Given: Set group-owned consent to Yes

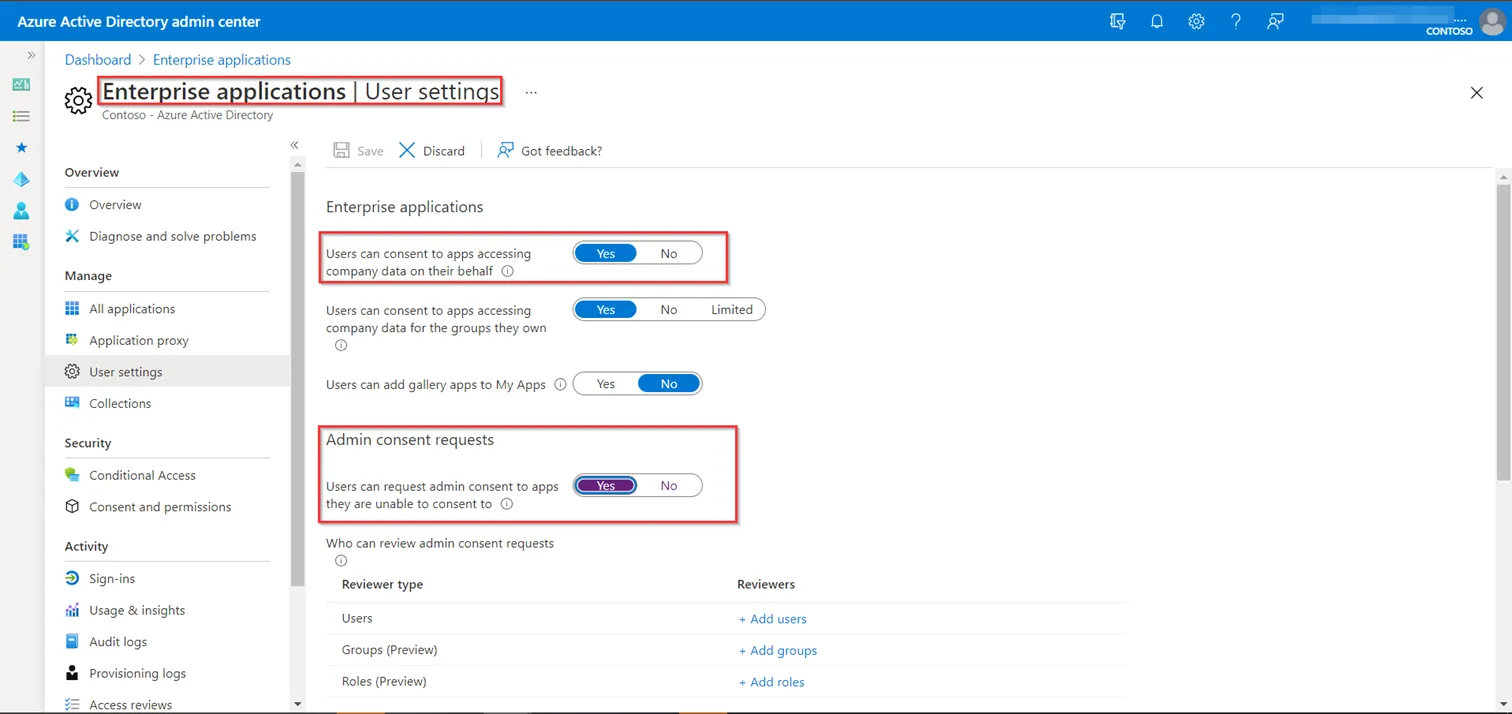Looking at the screenshot, I should tap(606, 310).
